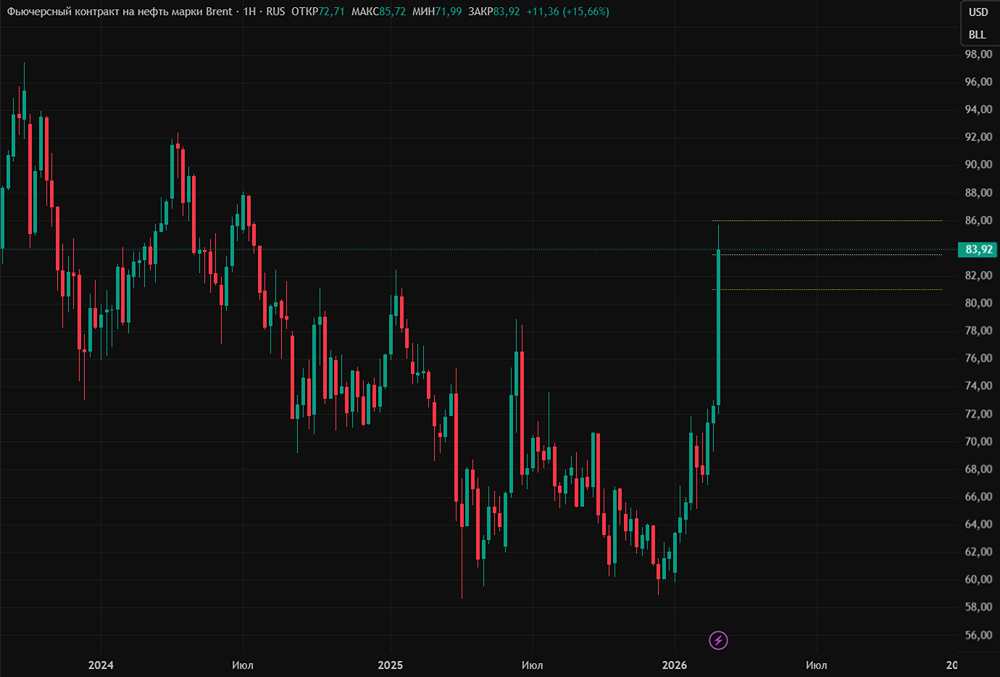Open the USD currency selector

point(978,12)
